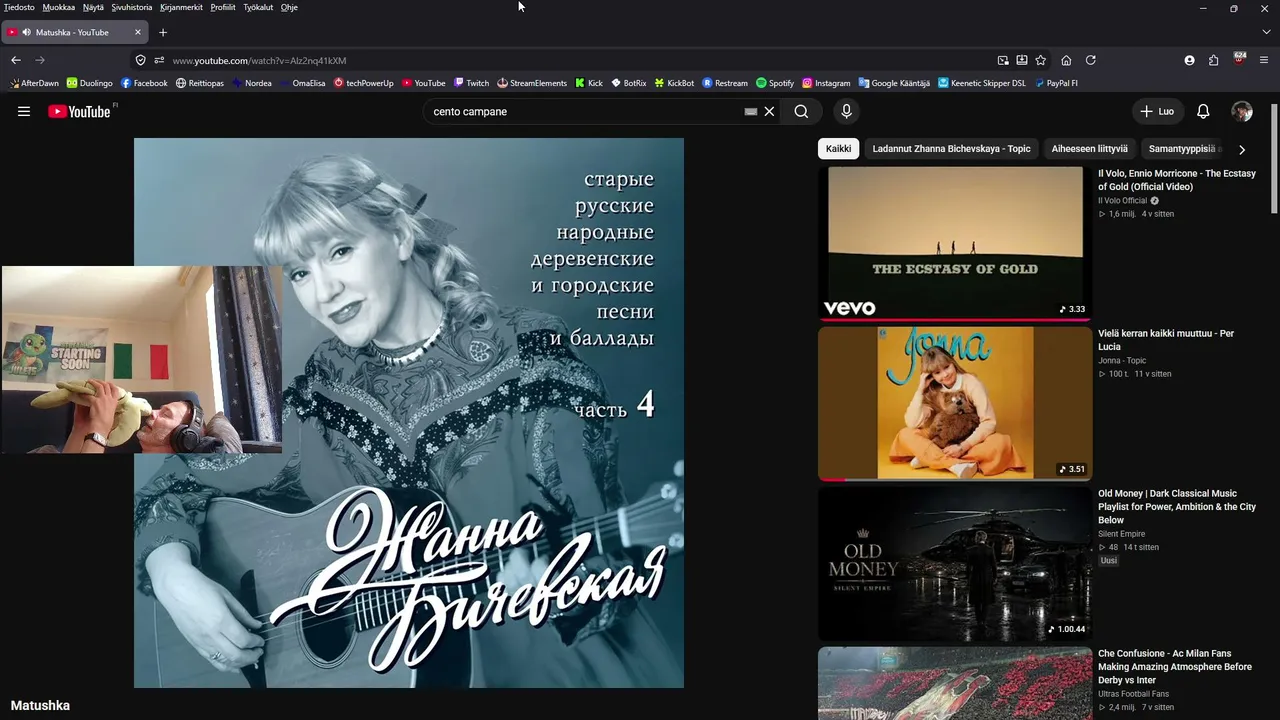1280x720 pixels.
Task: Open site permissions icon beside the shield
Action: coord(159,60)
